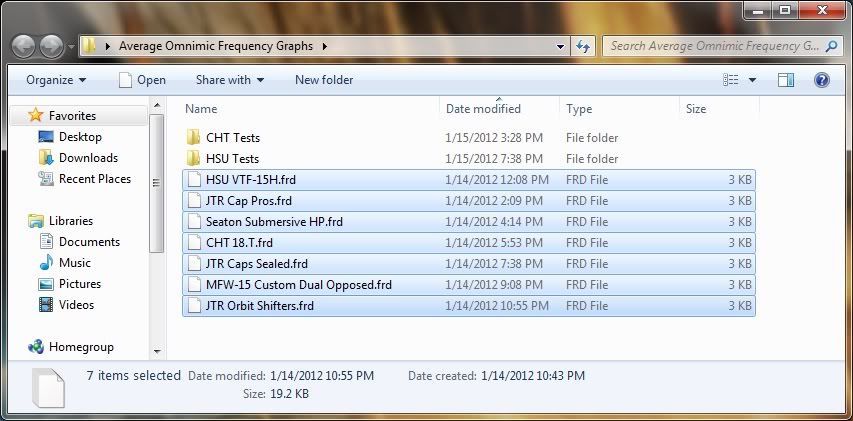The width and height of the screenshot is (853, 421).
Task: Open Recent Places in navigation pane
Action: pyautogui.click(x=95, y=179)
